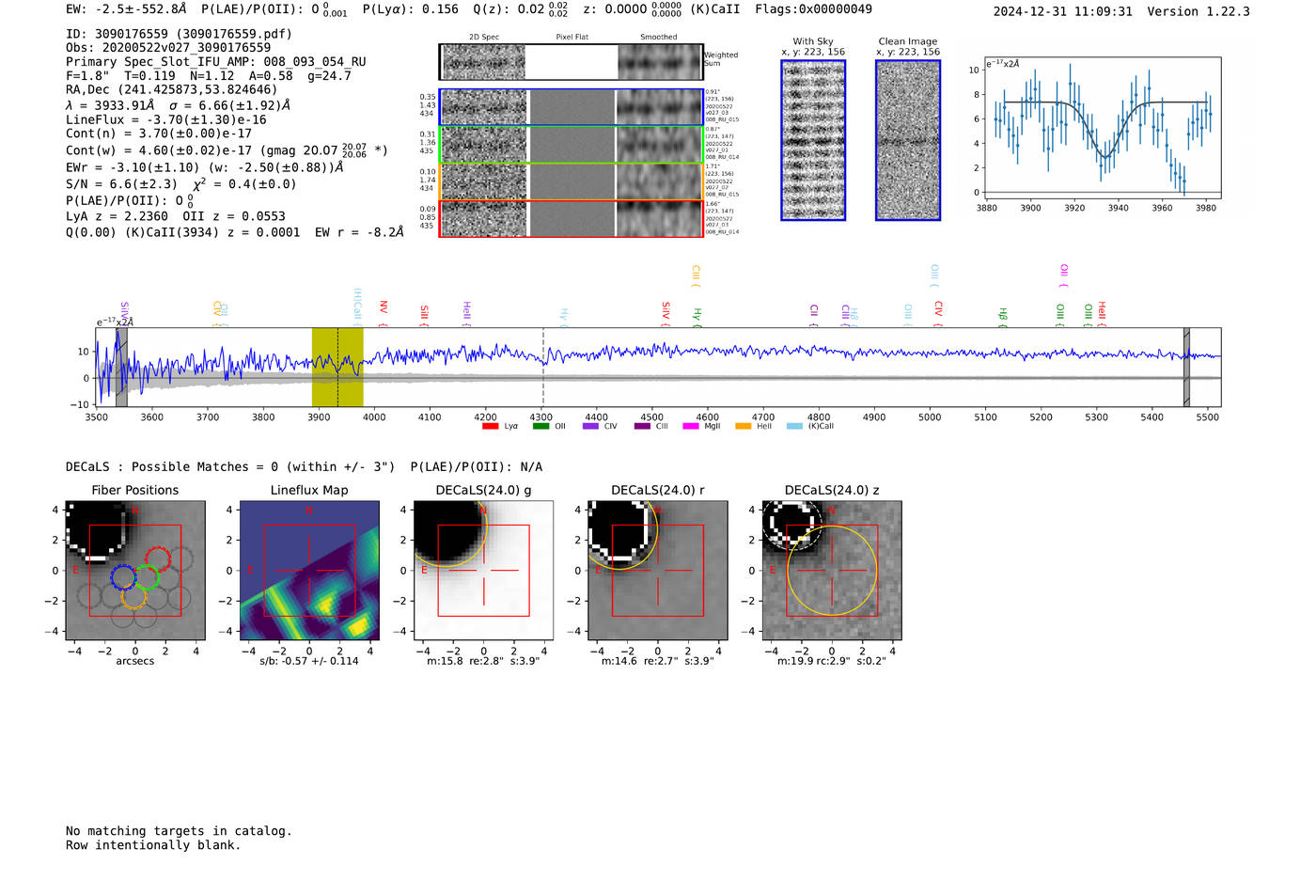This screenshot has width=1316, height=896.
Task: Select the red-bordered 2D spec fiber row
Action: [x=572, y=218]
